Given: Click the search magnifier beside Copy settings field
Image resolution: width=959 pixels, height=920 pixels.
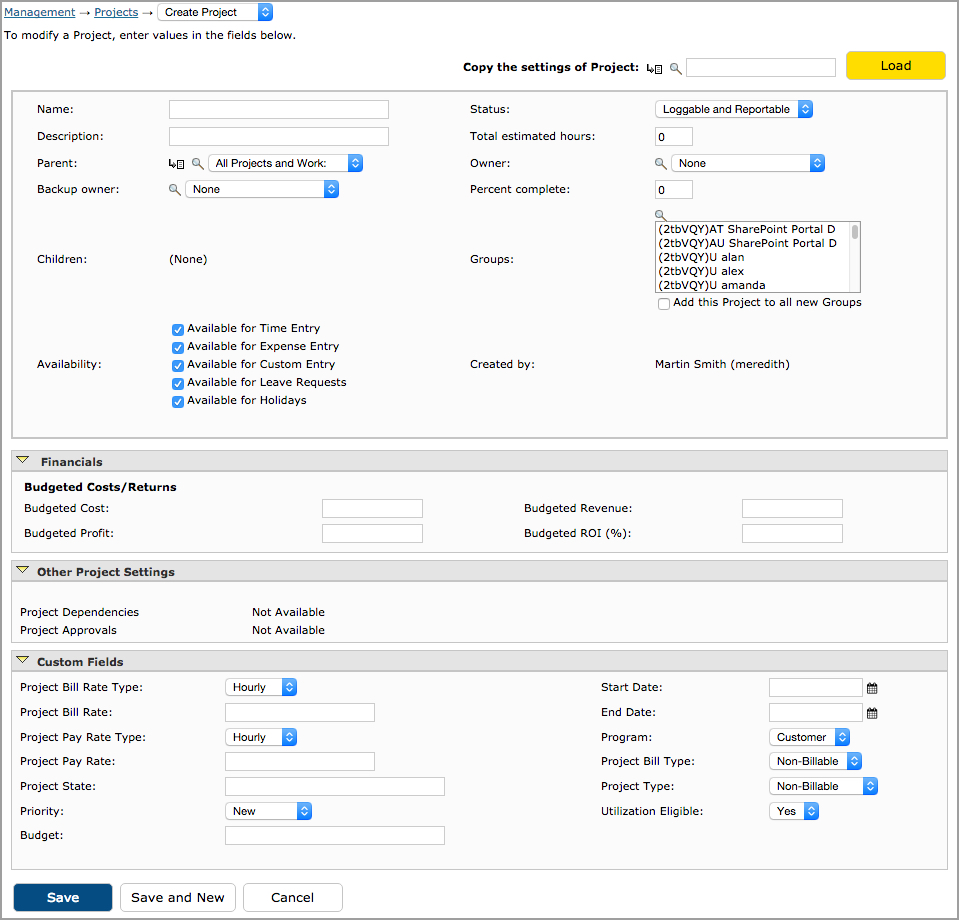Looking at the screenshot, I should tap(675, 69).
